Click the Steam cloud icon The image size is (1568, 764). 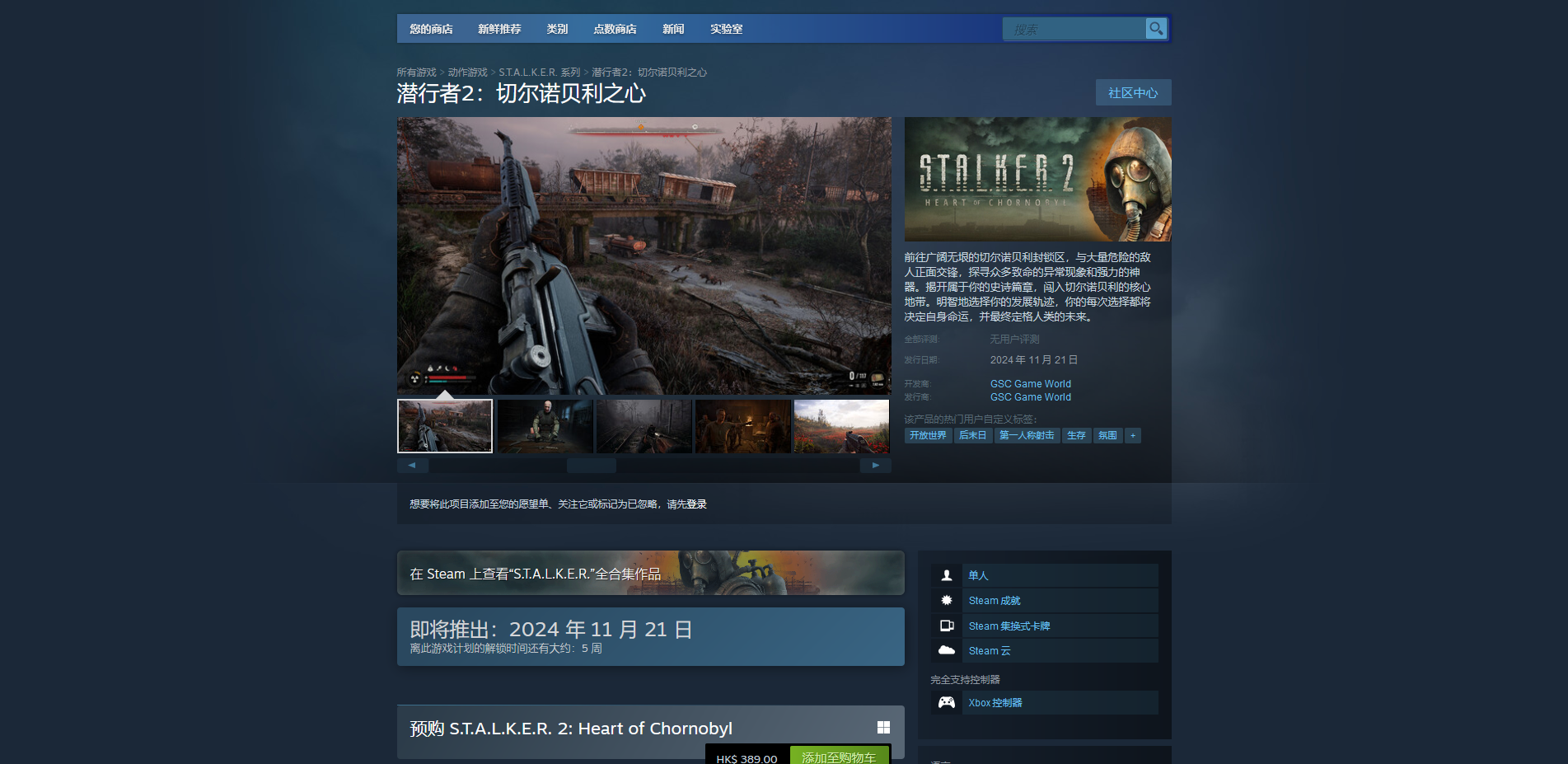coord(947,650)
